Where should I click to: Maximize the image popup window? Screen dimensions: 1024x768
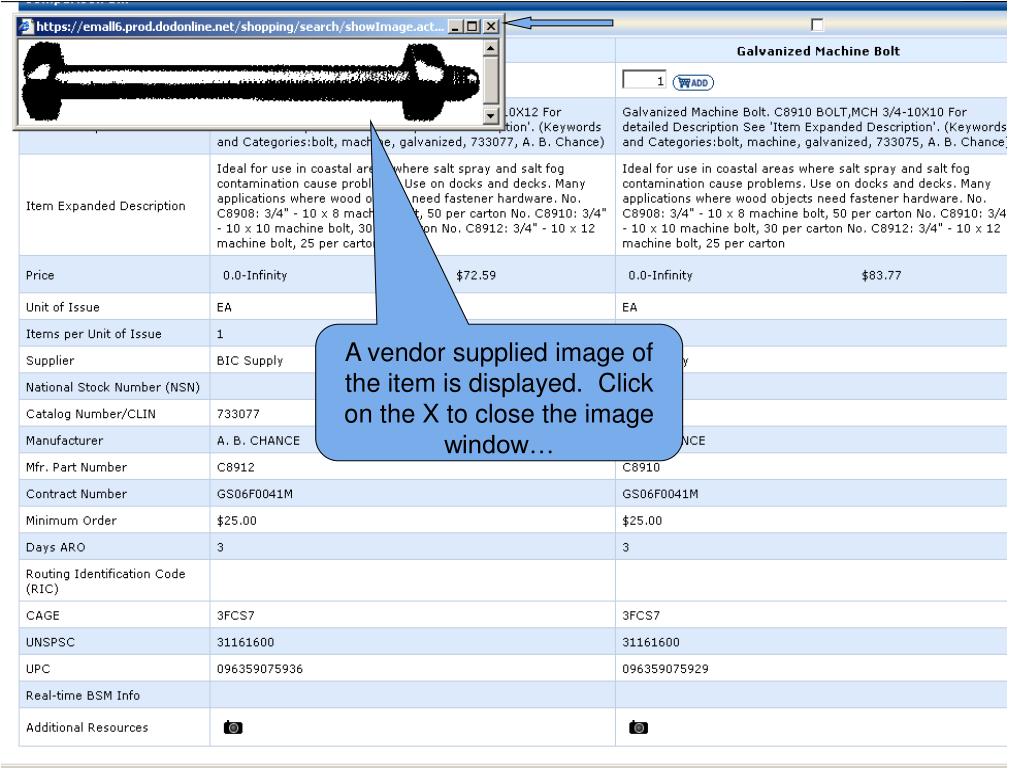[472, 26]
